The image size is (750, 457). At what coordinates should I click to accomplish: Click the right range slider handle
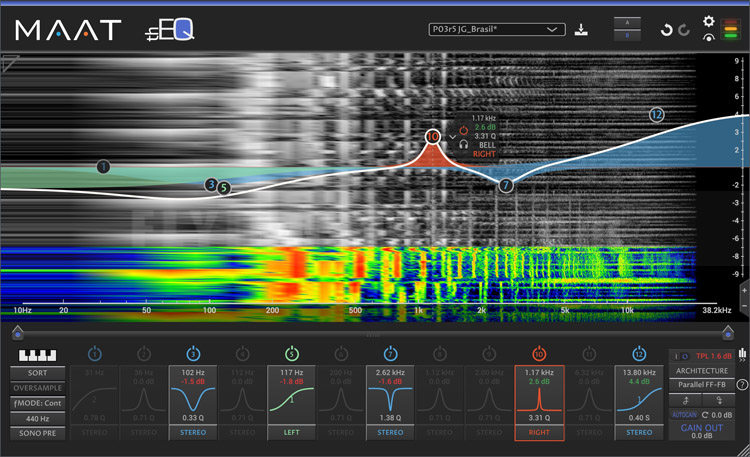(728, 332)
